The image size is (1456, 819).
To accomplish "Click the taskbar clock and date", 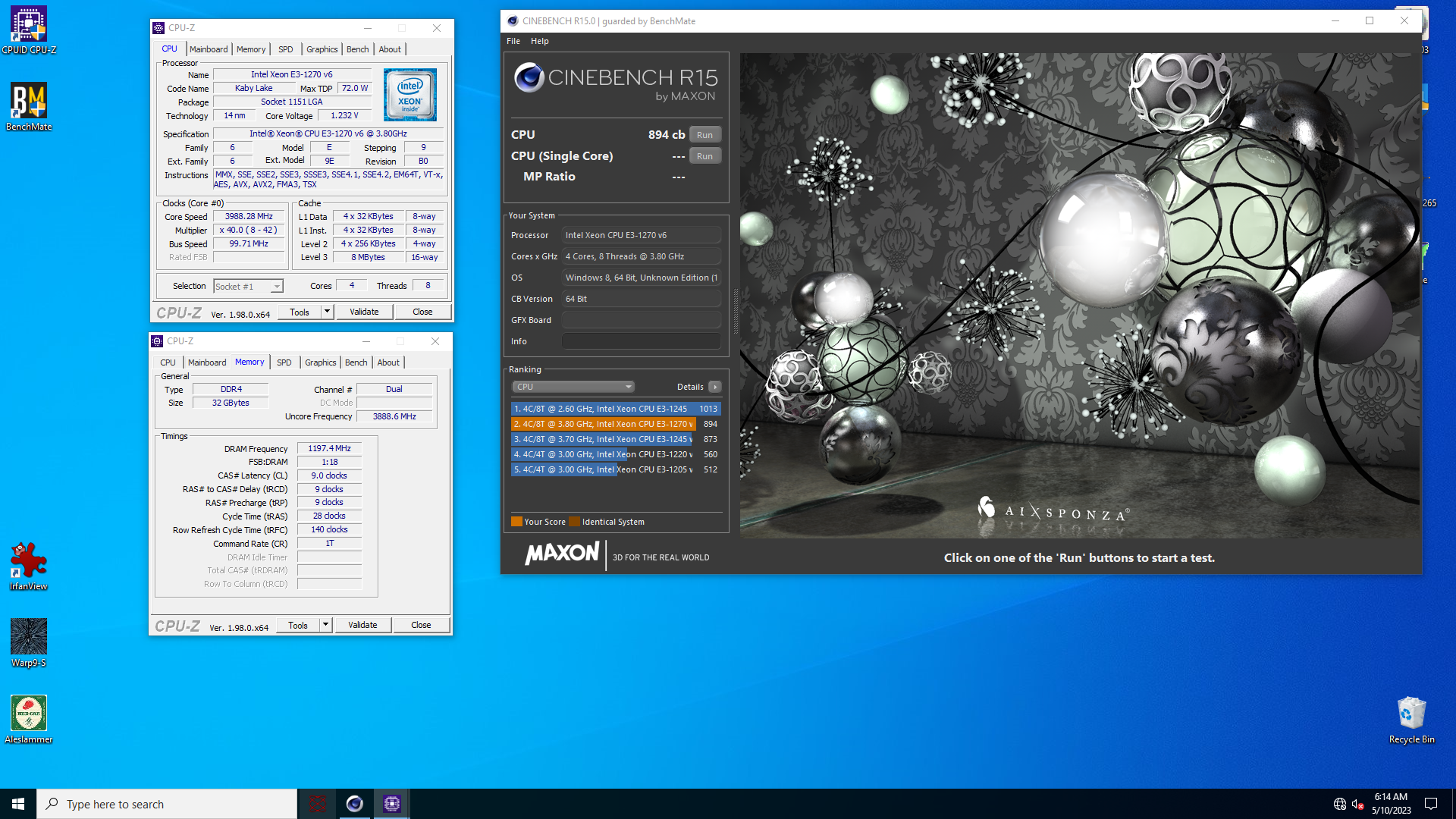I will (x=1391, y=804).
